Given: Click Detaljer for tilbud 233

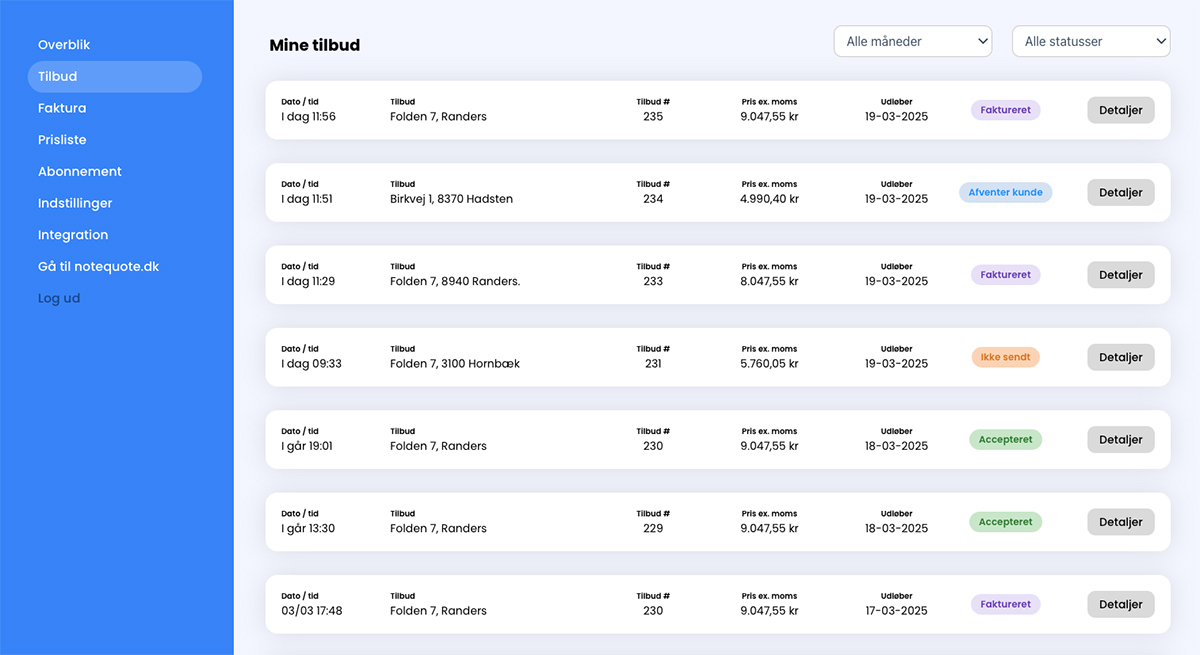Looking at the screenshot, I should click(1120, 275).
